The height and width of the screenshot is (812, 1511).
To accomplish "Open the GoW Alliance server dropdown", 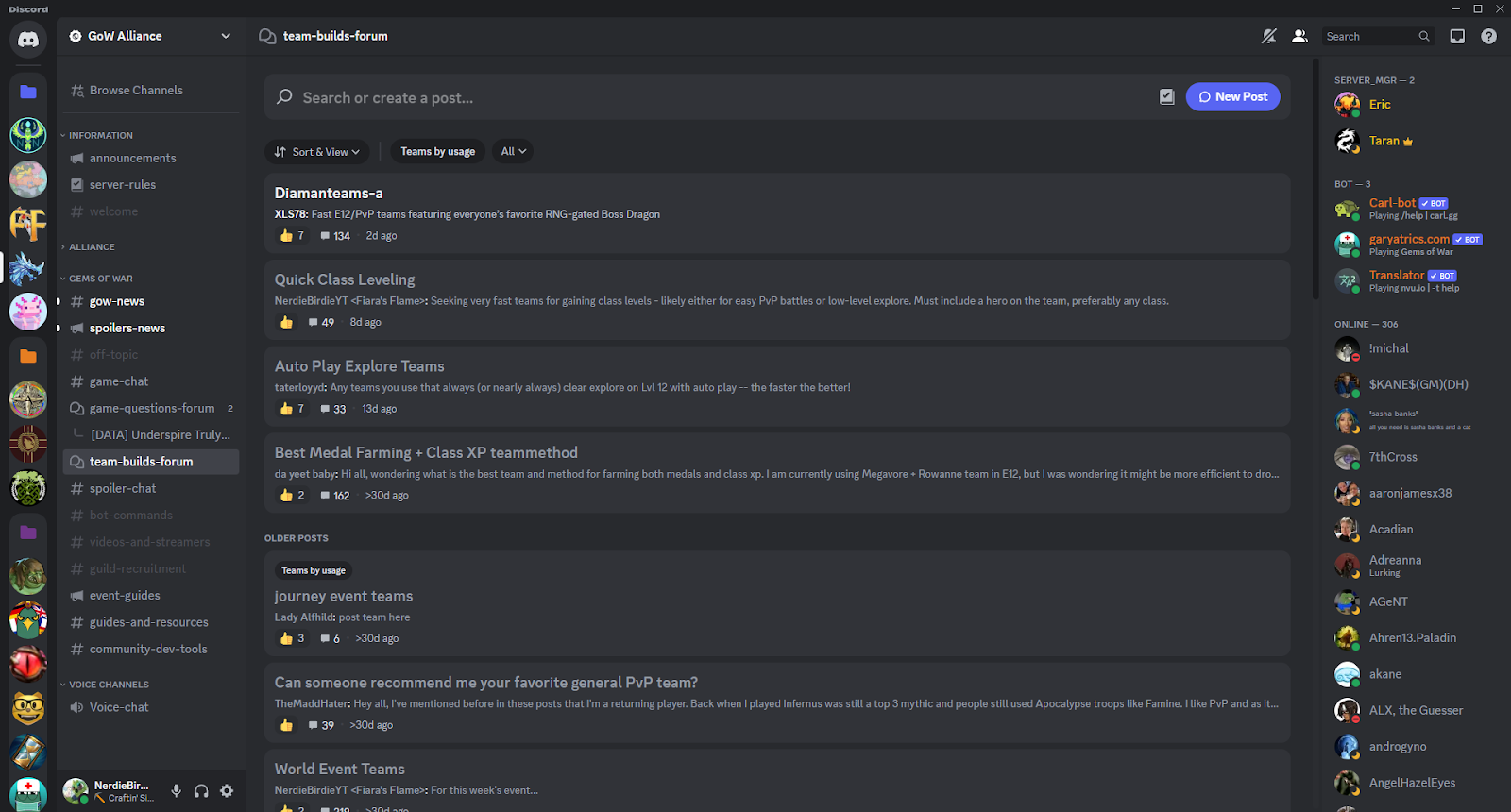I will pyautogui.click(x=151, y=36).
